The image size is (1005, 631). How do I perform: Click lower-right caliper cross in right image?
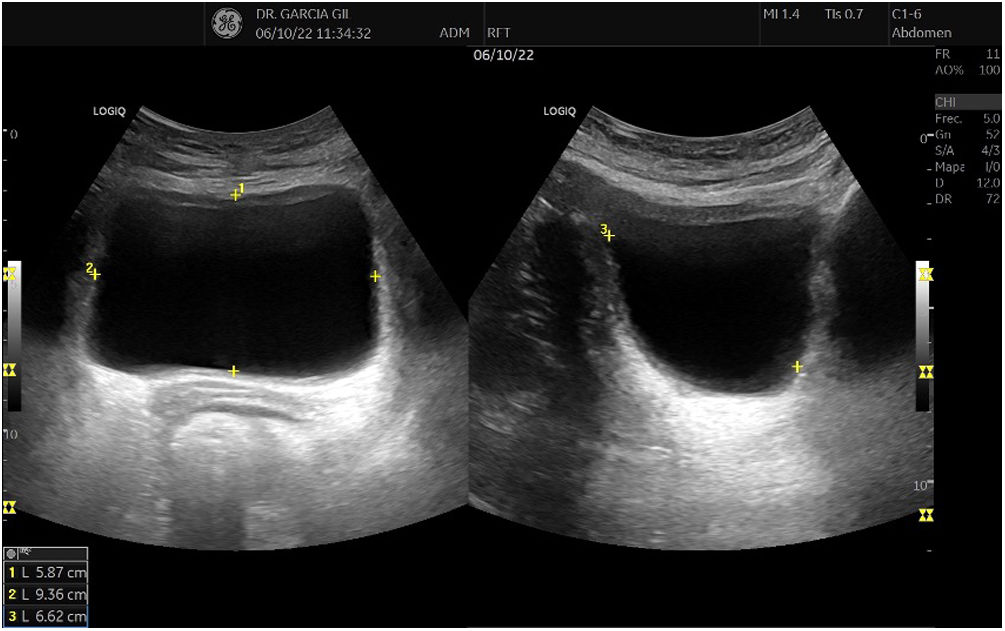pyautogui.click(x=798, y=367)
